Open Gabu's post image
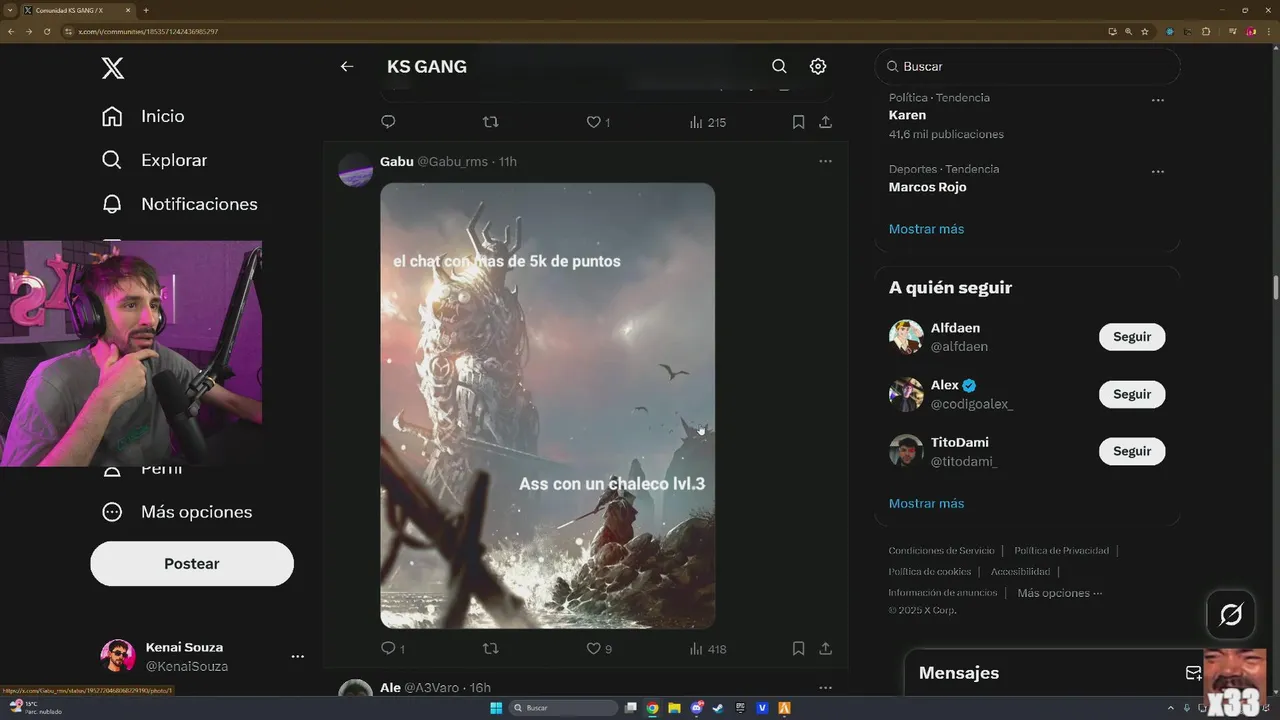The image size is (1280, 720). click(x=547, y=405)
